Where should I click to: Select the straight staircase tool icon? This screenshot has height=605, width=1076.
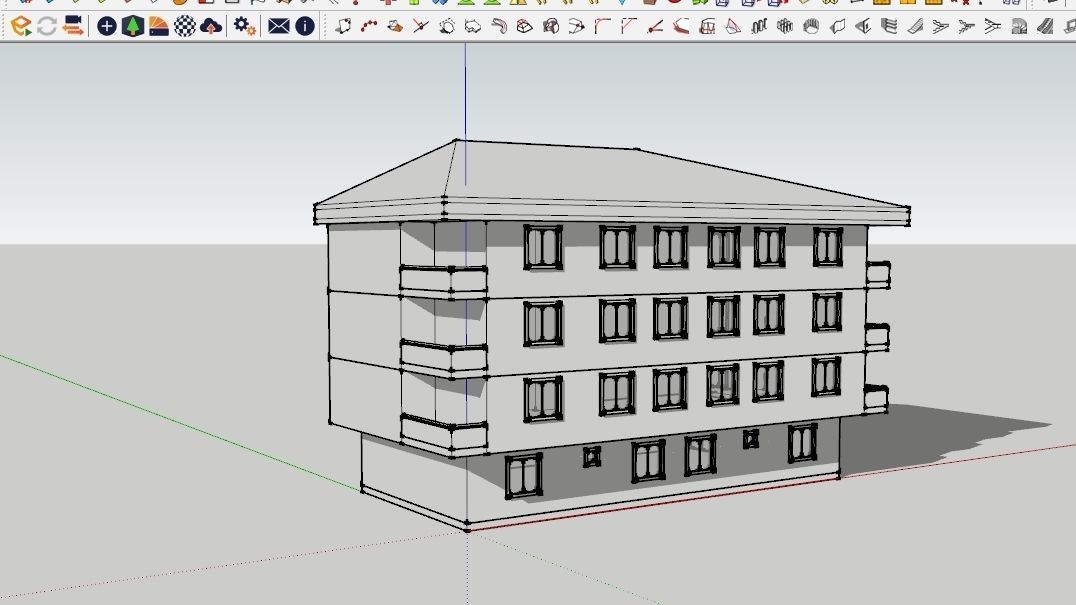coord(915,26)
